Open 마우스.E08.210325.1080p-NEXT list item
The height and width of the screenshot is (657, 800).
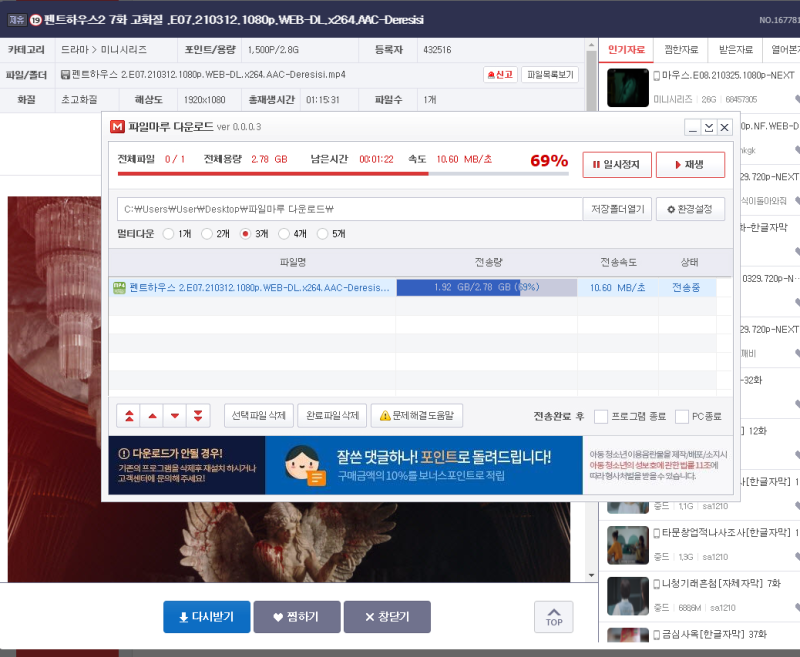(x=728, y=75)
